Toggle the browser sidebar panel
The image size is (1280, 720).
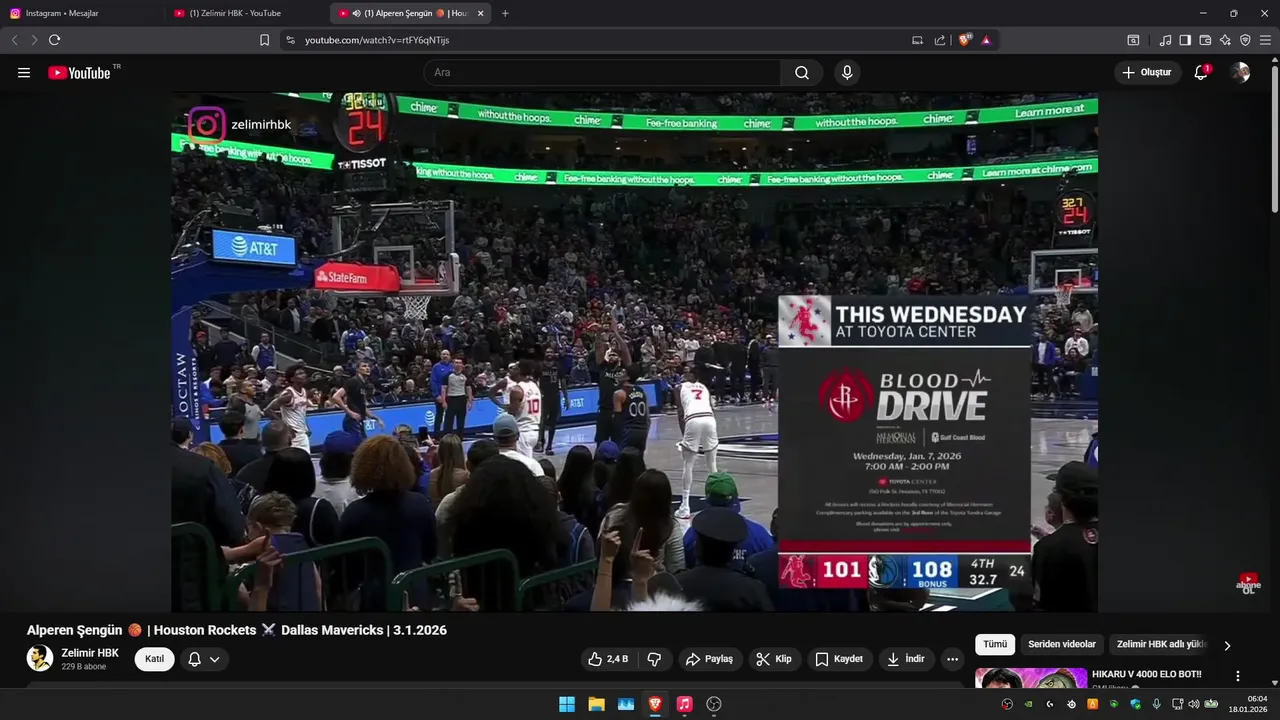pos(1185,40)
